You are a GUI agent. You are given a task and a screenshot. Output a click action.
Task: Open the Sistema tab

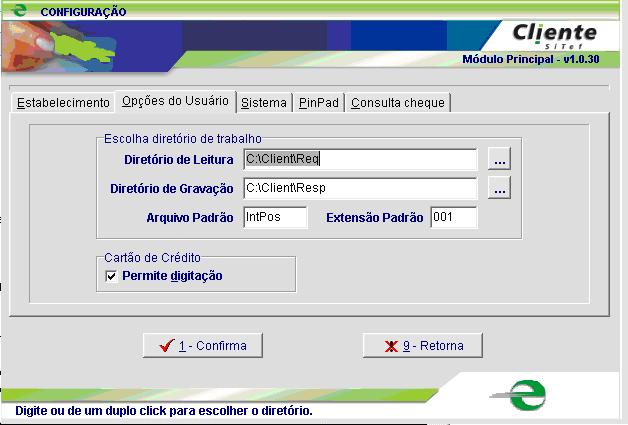click(264, 102)
